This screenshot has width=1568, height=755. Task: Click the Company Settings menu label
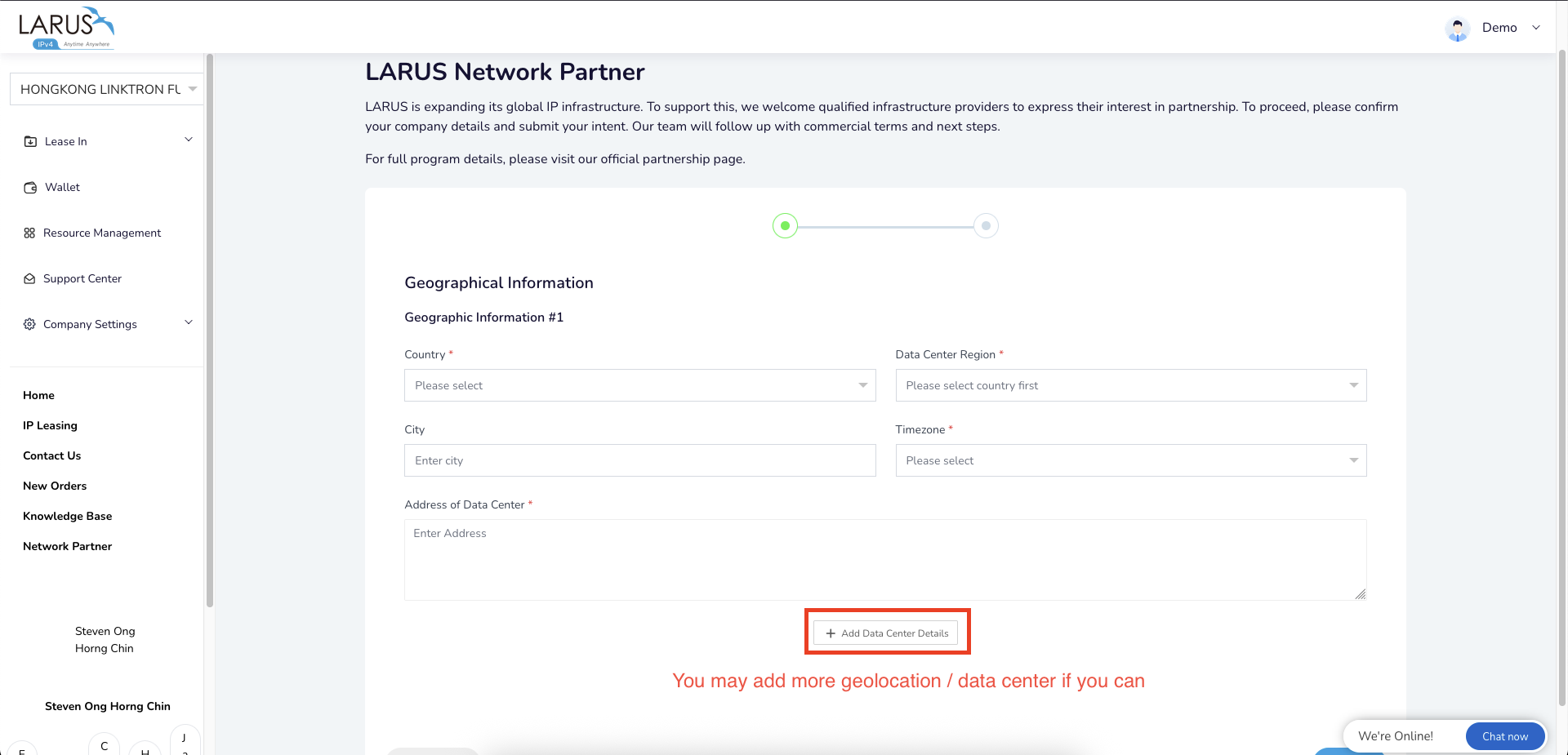click(90, 324)
